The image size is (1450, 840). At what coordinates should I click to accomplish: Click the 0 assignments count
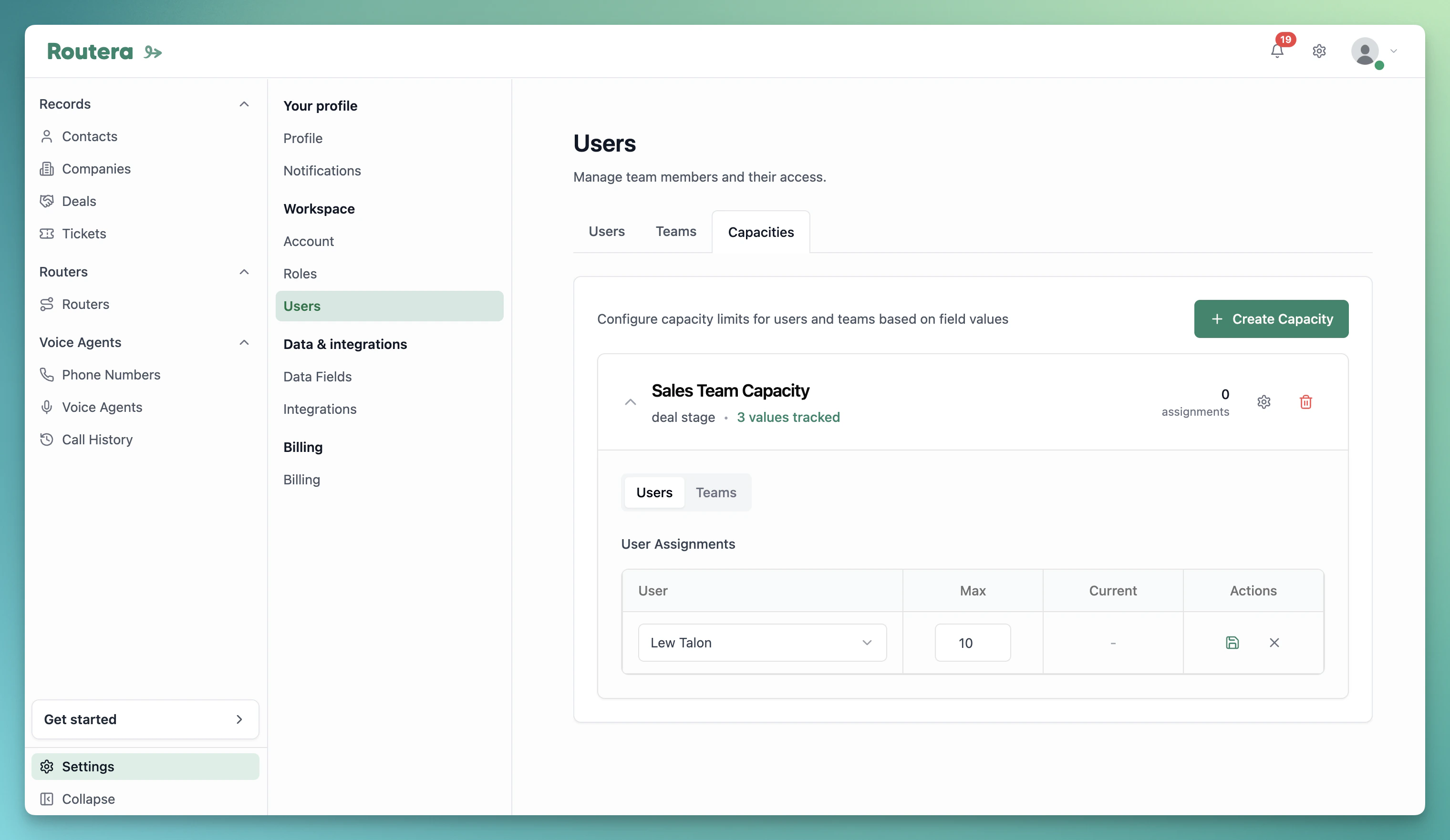[1195, 402]
